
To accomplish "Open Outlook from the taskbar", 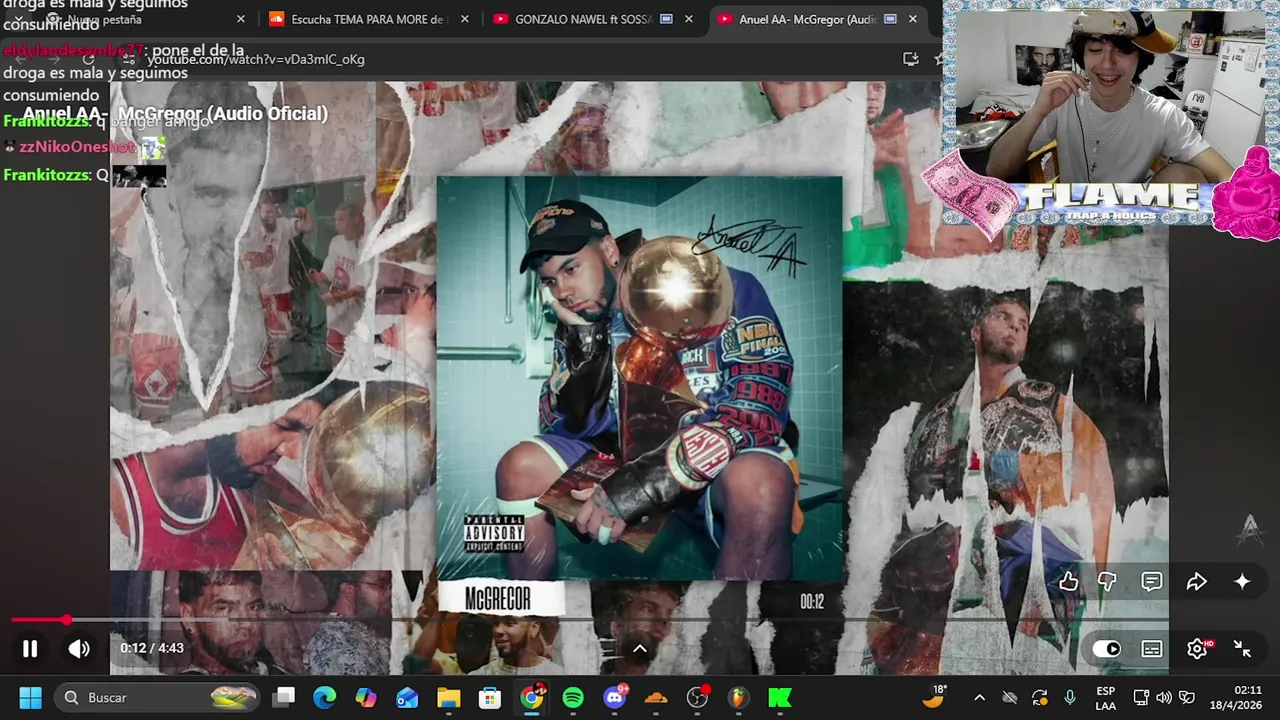I will point(407,697).
